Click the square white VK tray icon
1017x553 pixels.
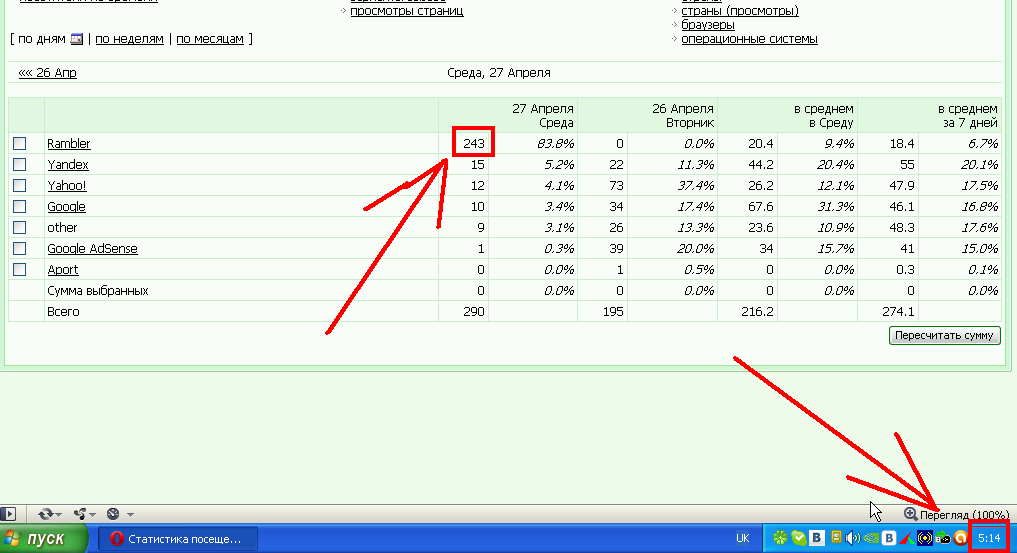[x=817, y=538]
